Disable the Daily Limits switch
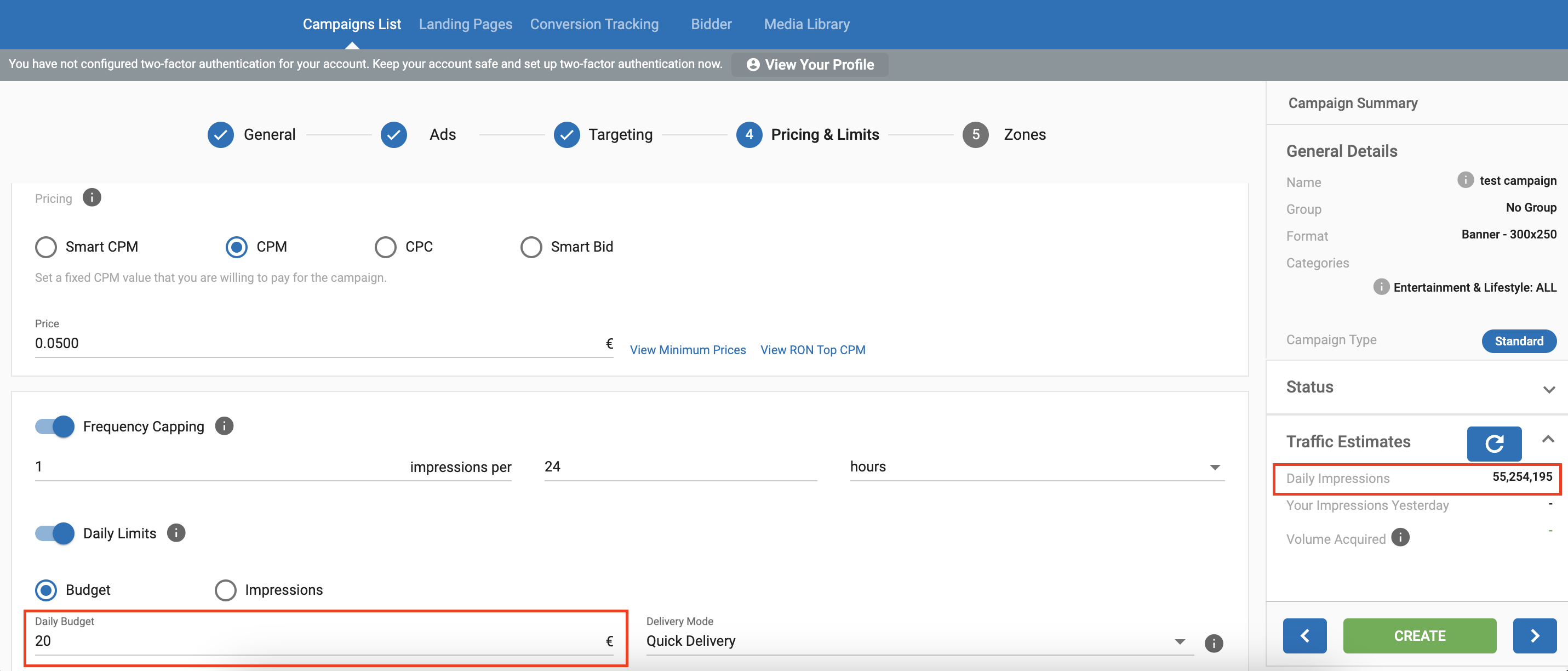The width and height of the screenshot is (1568, 671). (x=55, y=533)
